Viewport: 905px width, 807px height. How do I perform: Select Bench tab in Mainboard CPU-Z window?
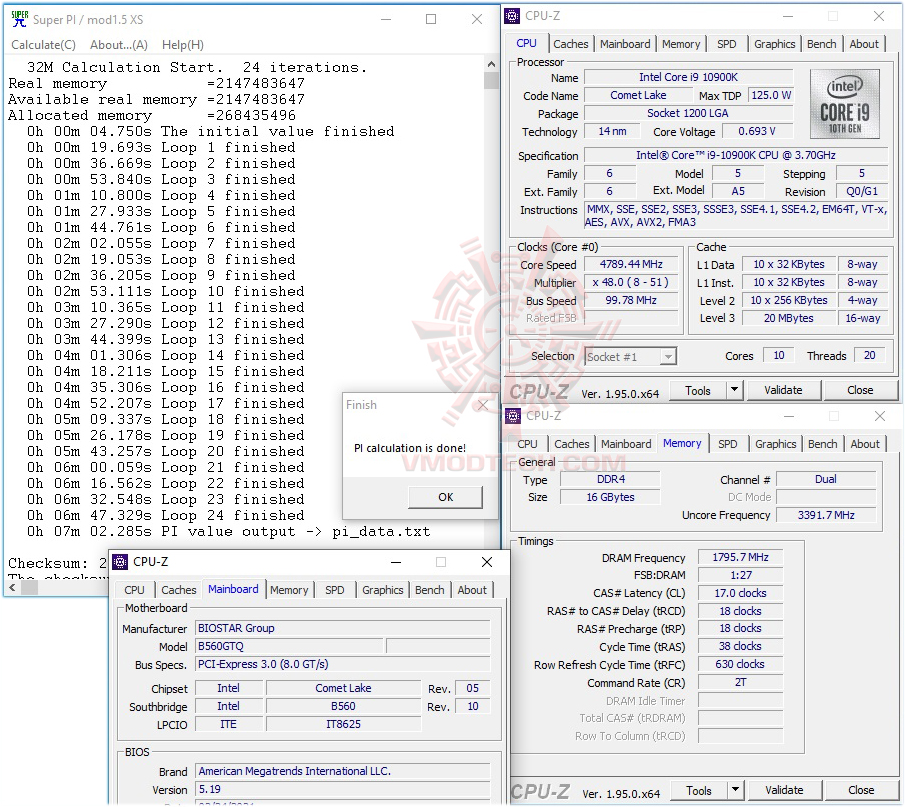[x=429, y=590]
